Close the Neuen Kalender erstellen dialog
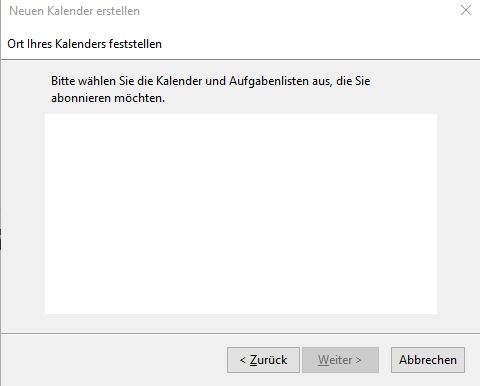The image size is (480, 386). click(x=466, y=10)
